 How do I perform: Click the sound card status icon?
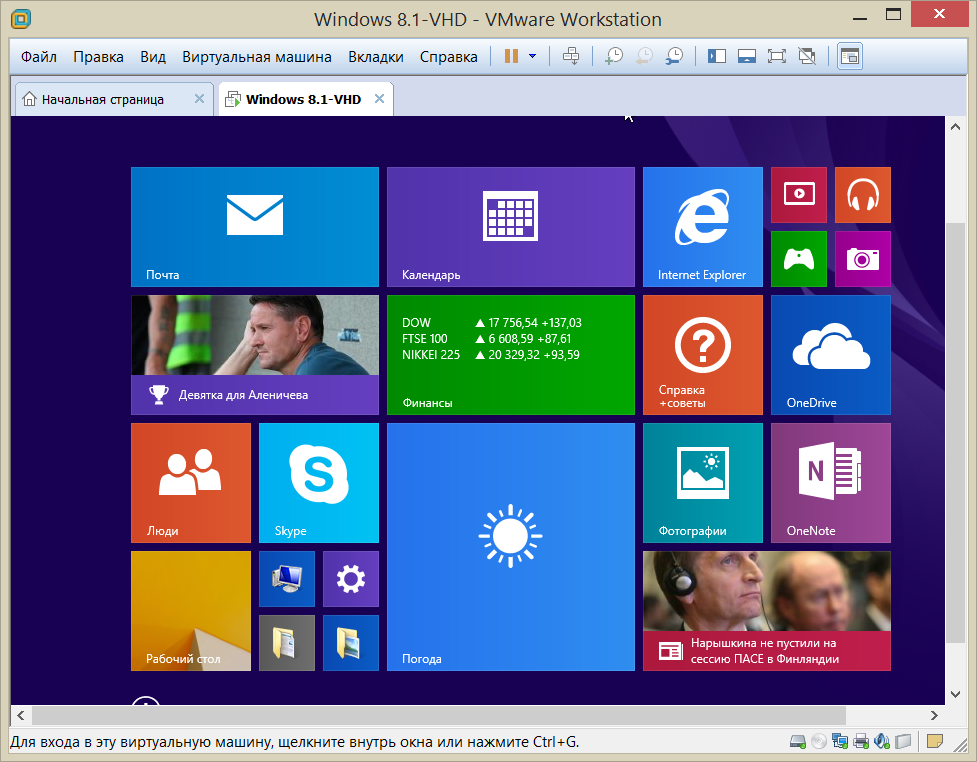pyautogui.click(x=882, y=741)
